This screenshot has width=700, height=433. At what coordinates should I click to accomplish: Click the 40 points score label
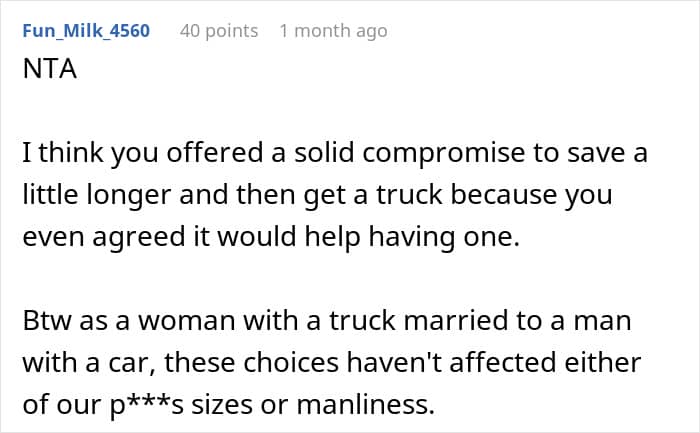pos(219,31)
